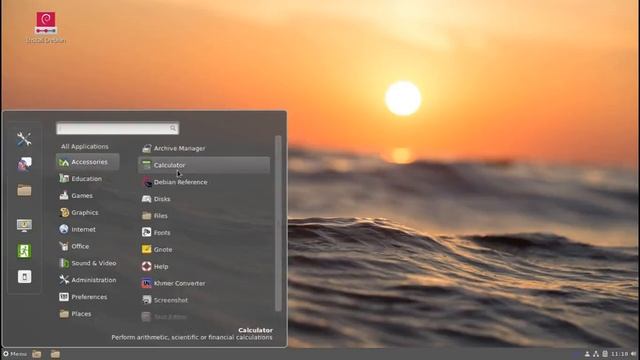Launch the Calculator application
The image size is (640, 360).
tap(204, 165)
